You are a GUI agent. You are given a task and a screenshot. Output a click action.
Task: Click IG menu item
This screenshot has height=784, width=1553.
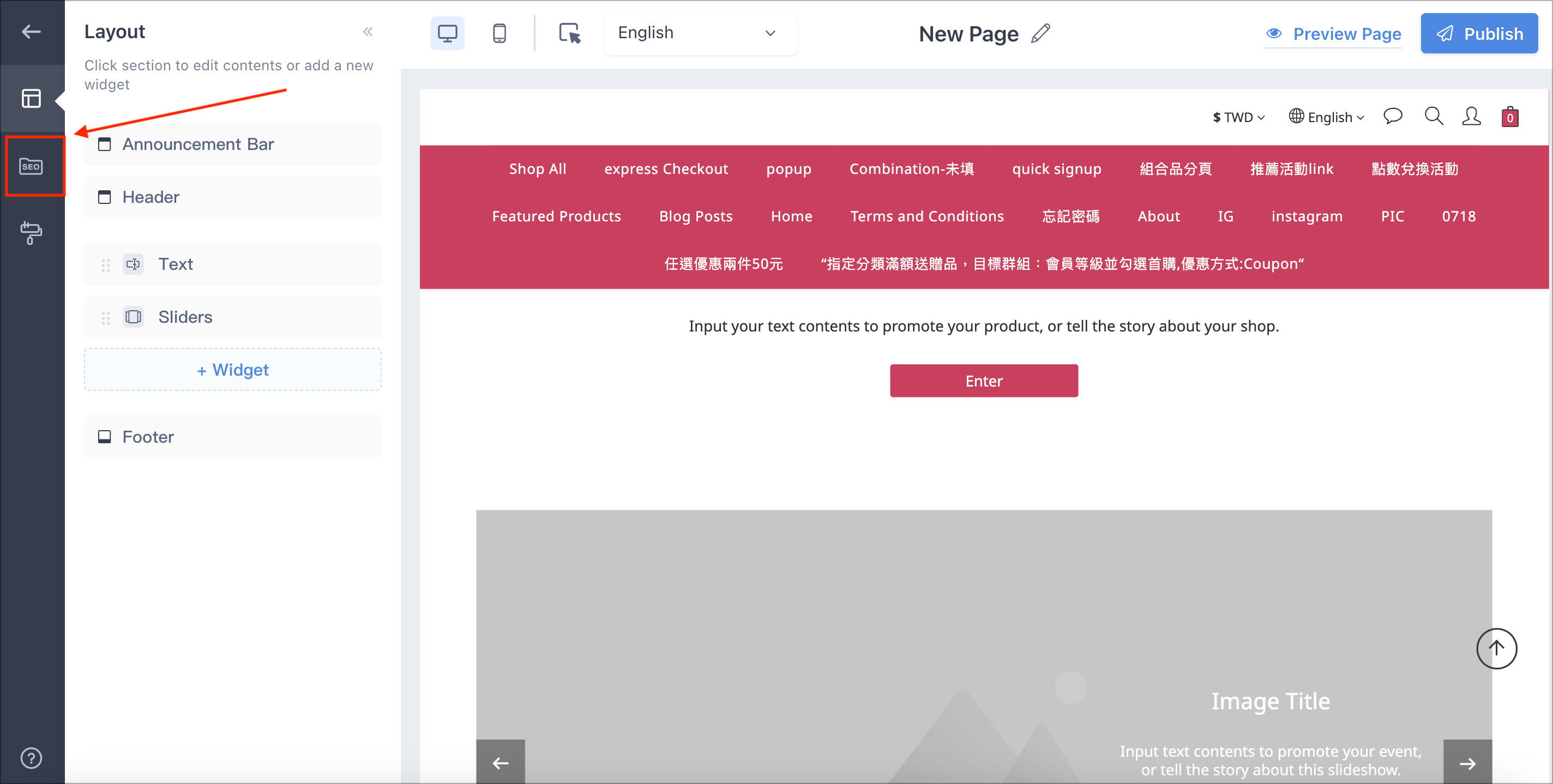[1226, 216]
